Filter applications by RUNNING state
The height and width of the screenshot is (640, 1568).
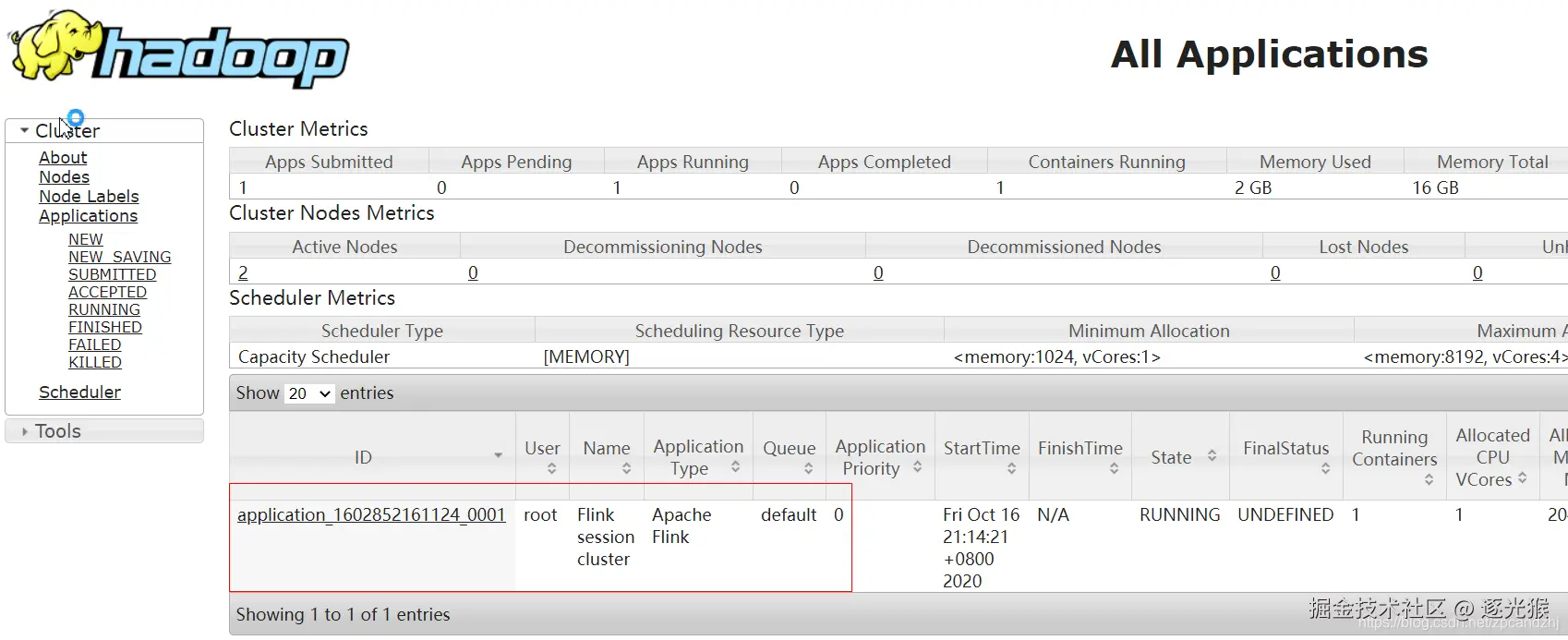pos(104,309)
